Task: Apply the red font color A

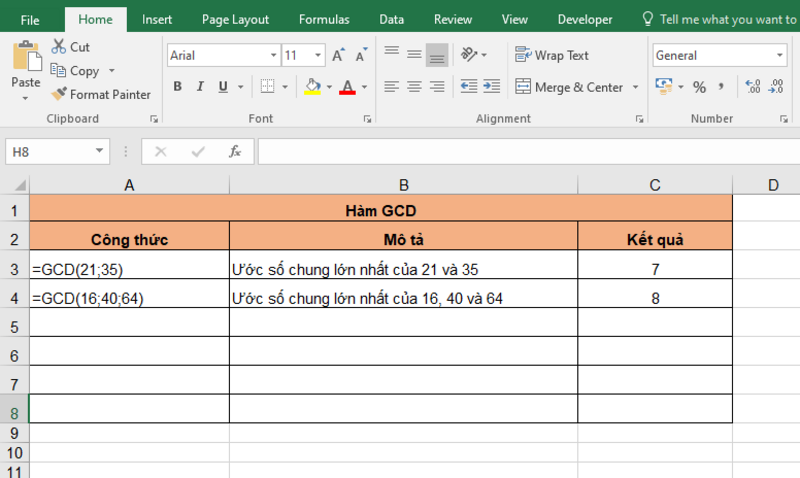Action: point(347,87)
